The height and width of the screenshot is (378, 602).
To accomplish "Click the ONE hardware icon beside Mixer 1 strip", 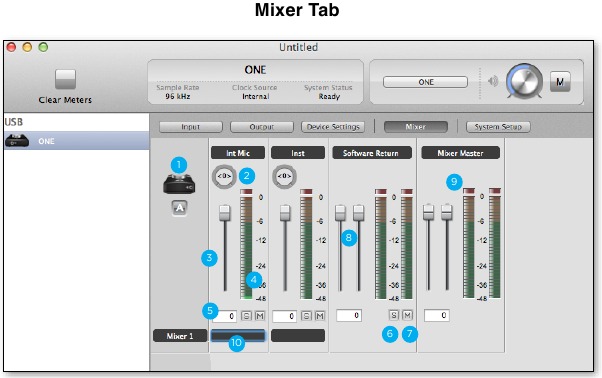I will pos(179,183).
